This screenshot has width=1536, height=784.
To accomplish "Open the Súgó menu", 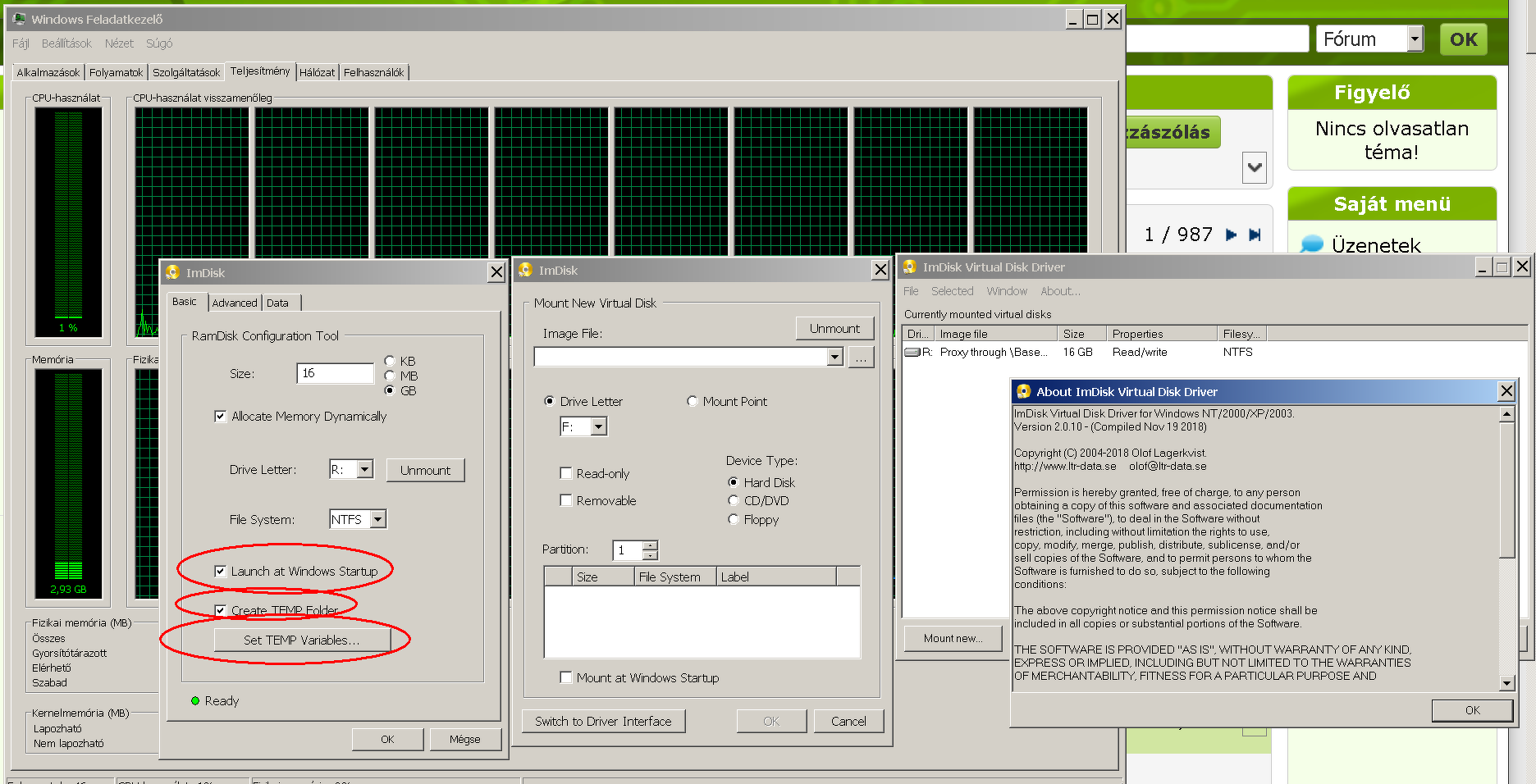I will (x=159, y=43).
